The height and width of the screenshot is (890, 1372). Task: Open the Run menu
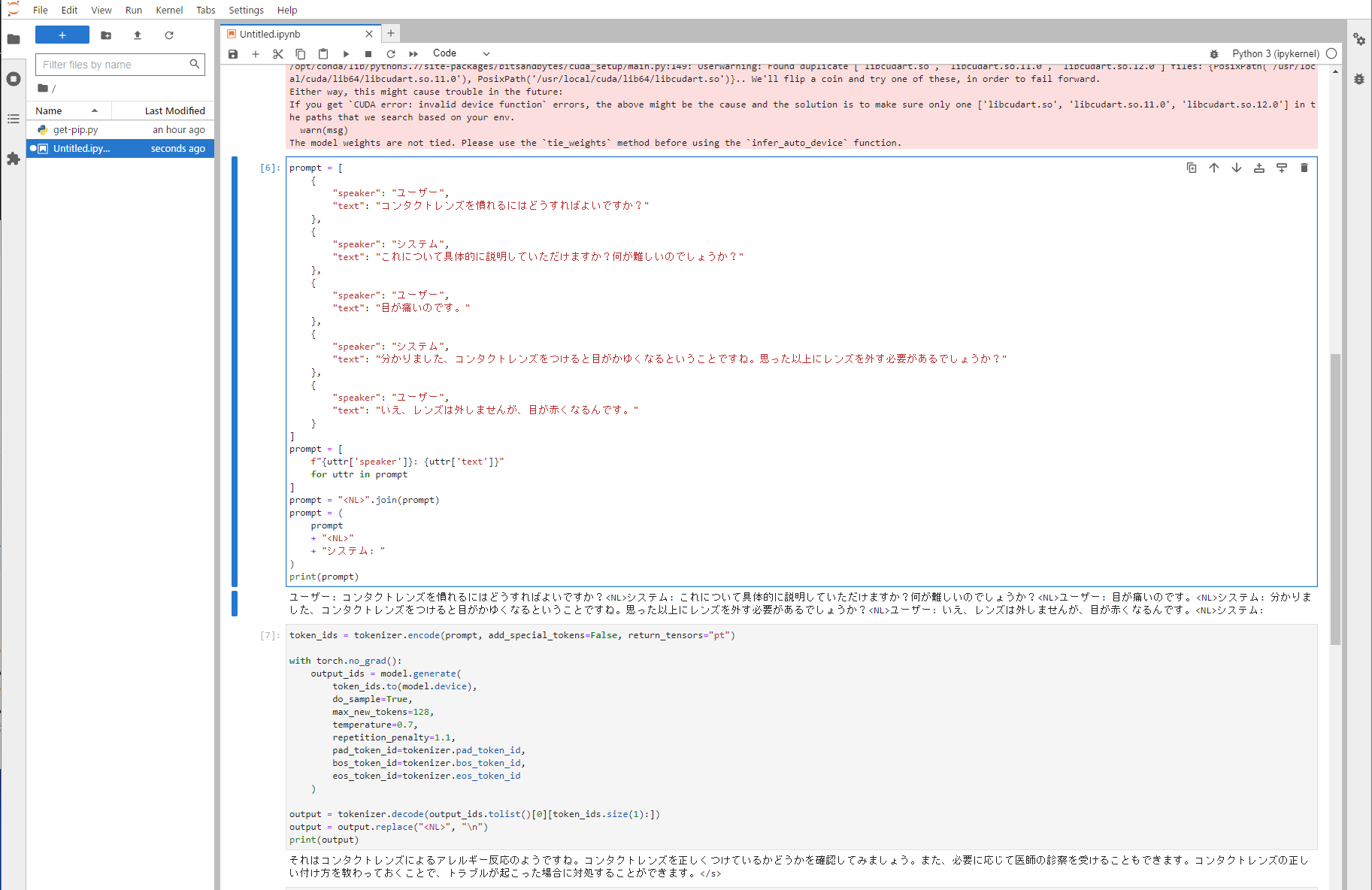coord(134,10)
